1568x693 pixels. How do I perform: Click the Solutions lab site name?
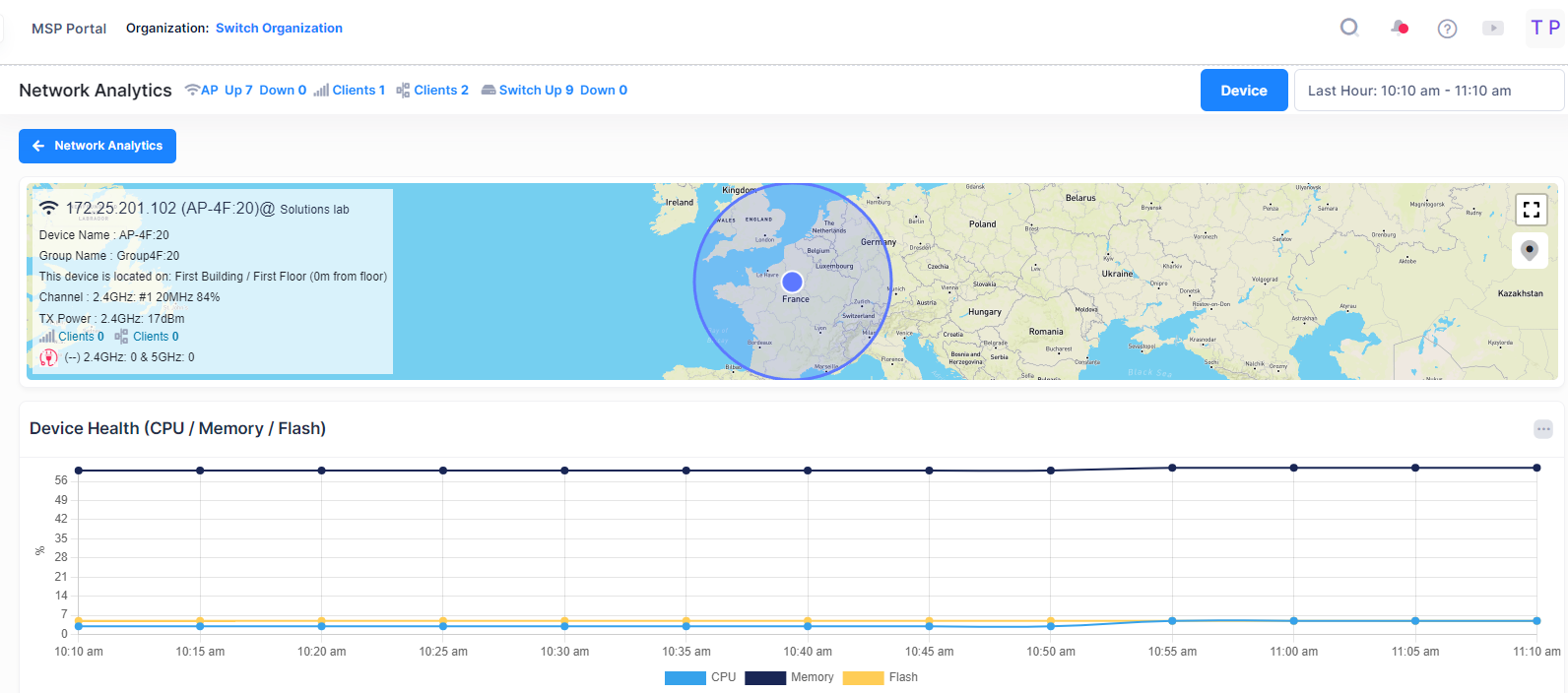pos(314,210)
